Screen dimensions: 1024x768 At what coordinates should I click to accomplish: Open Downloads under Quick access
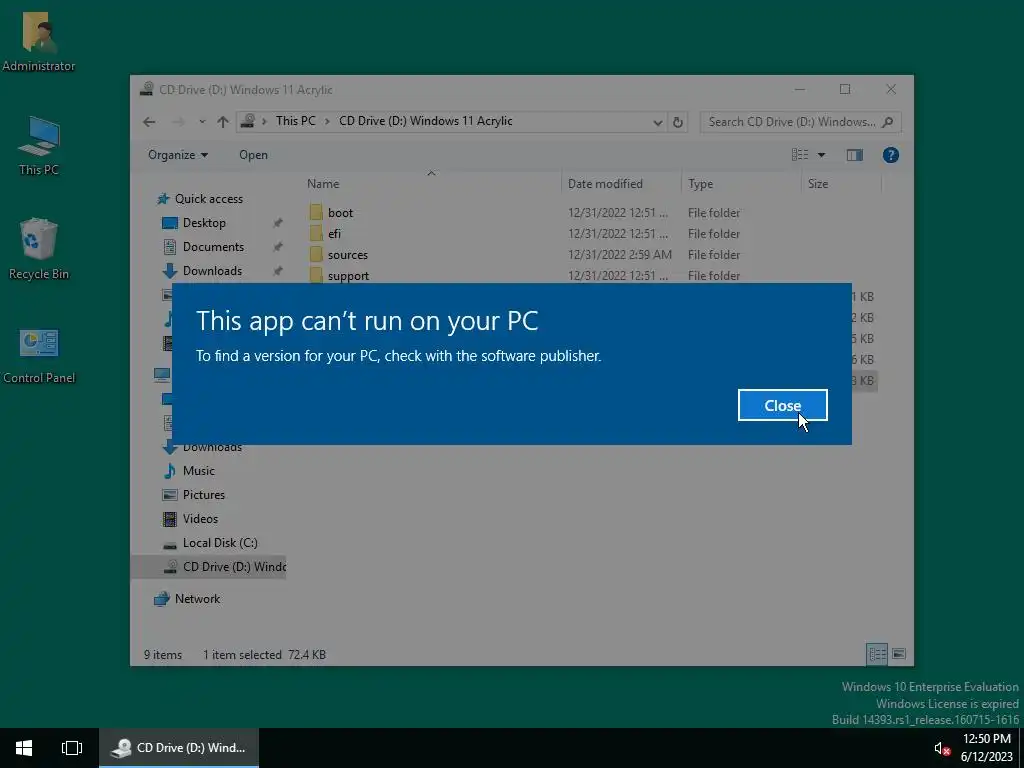(x=202, y=270)
